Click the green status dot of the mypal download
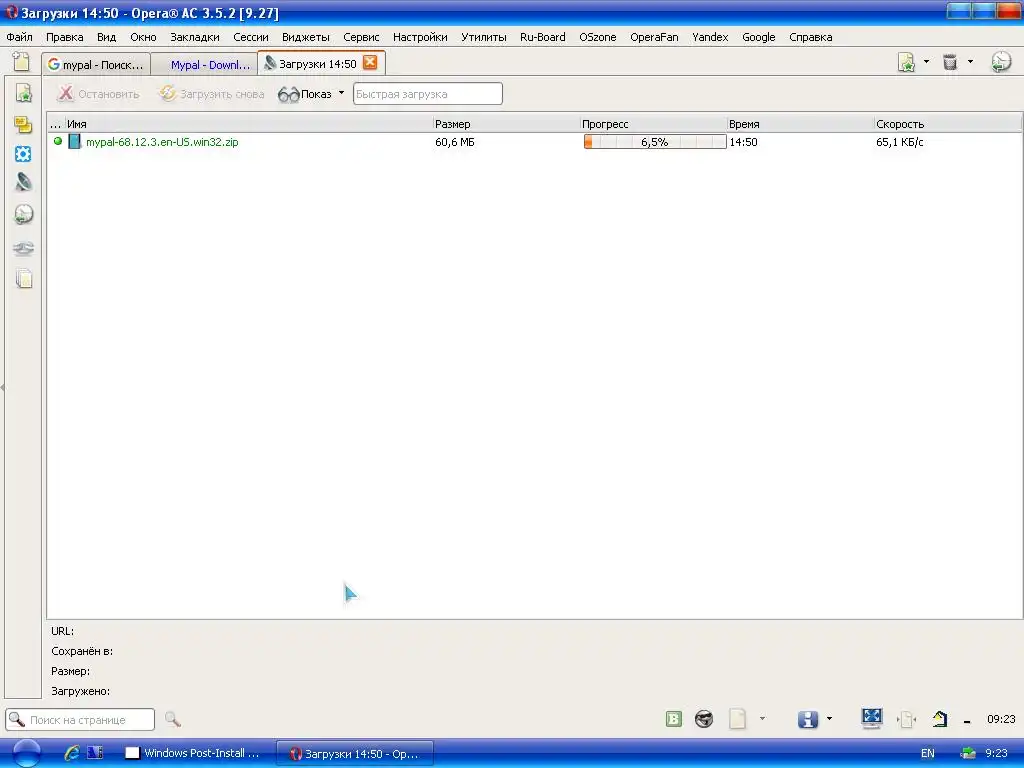 (x=57, y=141)
